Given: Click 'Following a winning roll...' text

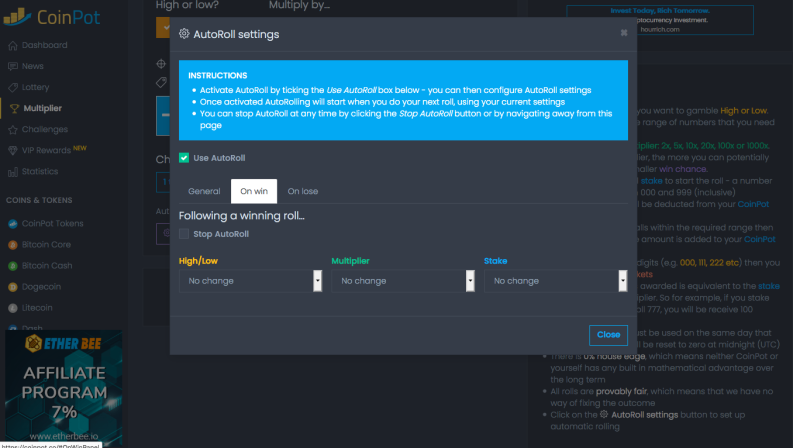Looking at the screenshot, I should pos(242,216).
